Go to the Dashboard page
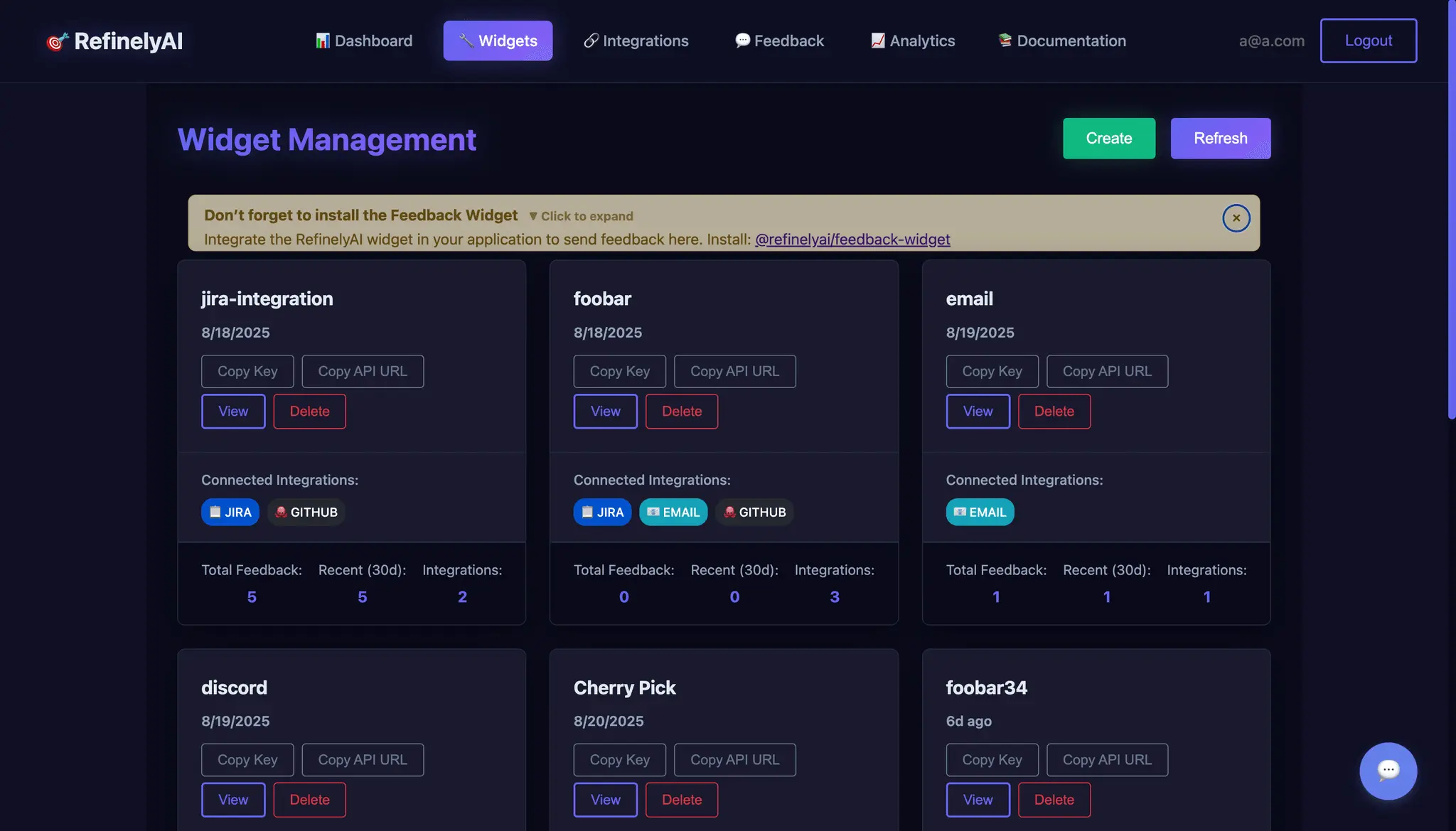The height and width of the screenshot is (831, 1456). [364, 41]
